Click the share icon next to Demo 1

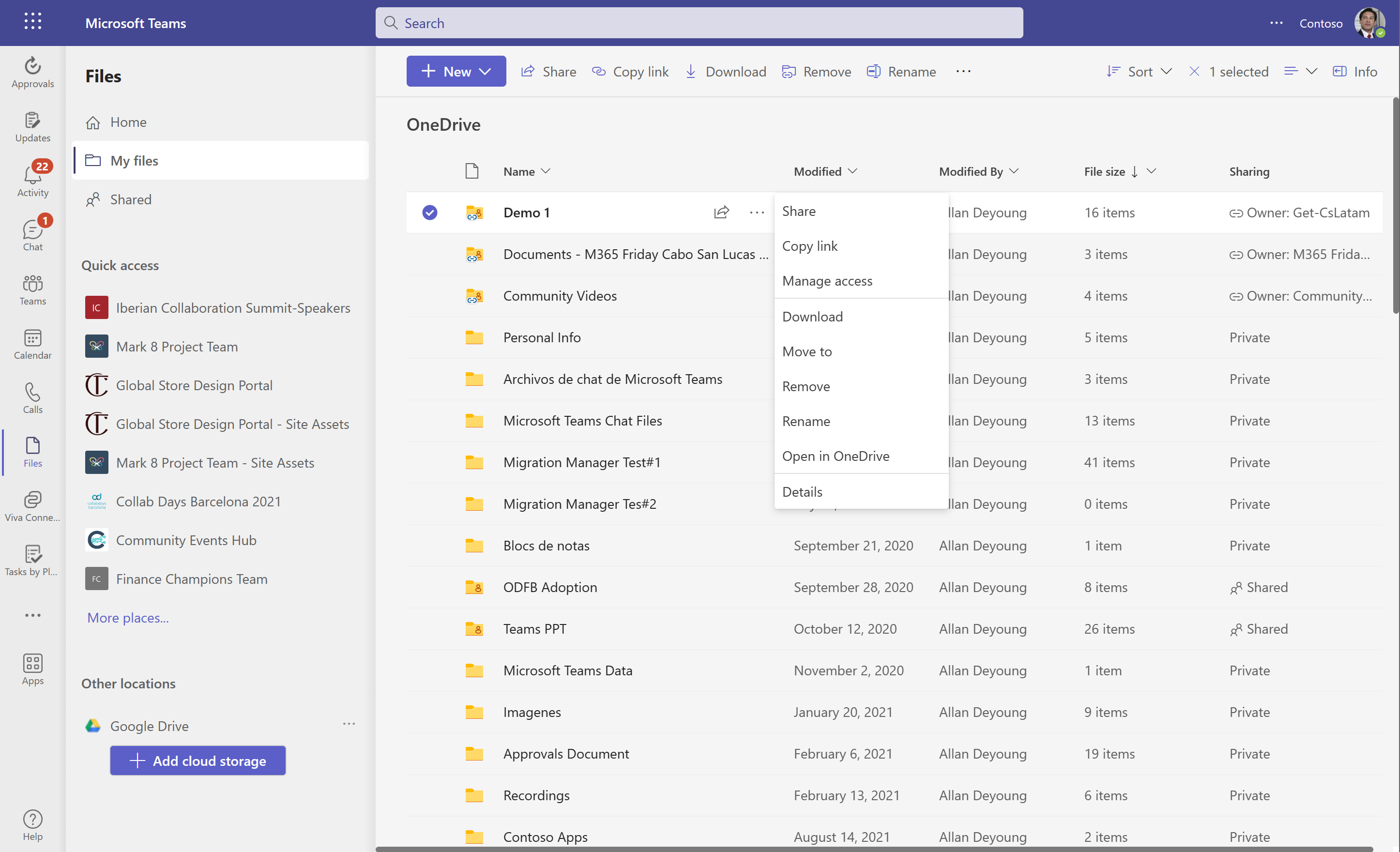(x=721, y=213)
